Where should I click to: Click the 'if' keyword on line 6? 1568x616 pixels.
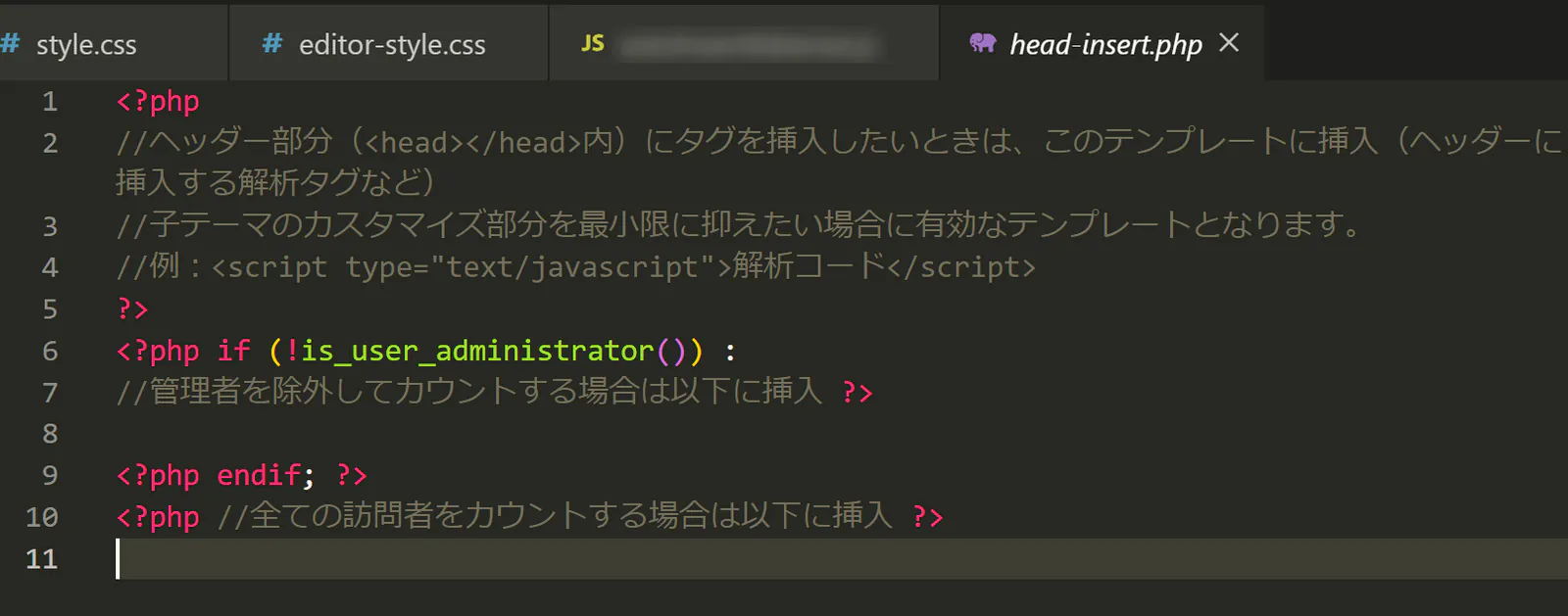coord(233,351)
